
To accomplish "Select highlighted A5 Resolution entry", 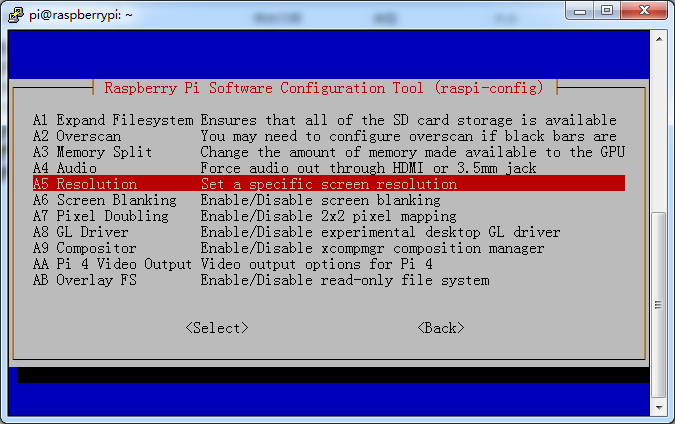I will point(329,183).
